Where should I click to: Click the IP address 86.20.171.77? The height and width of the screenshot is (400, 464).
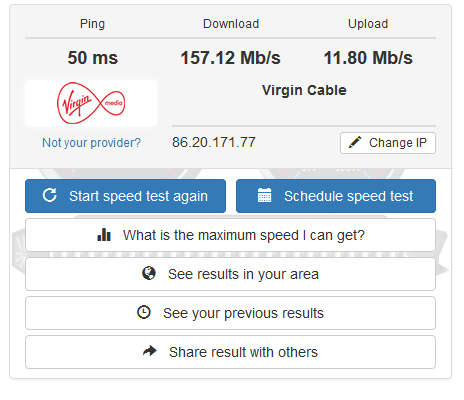click(x=214, y=142)
